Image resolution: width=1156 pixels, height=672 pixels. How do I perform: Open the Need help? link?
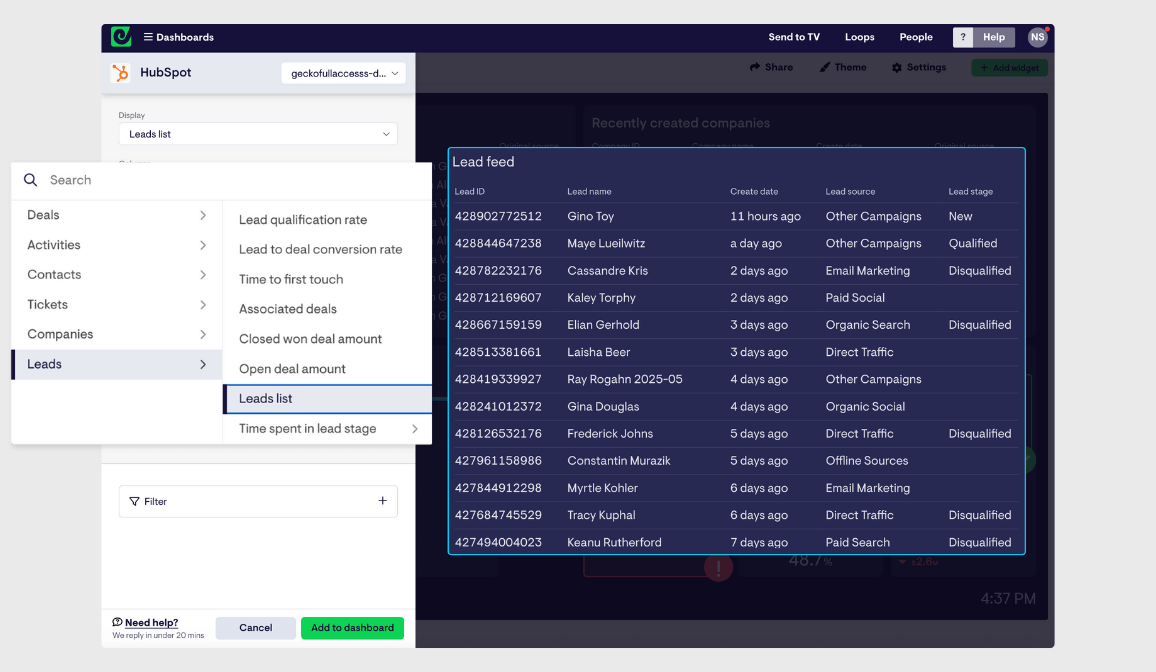[151, 623]
